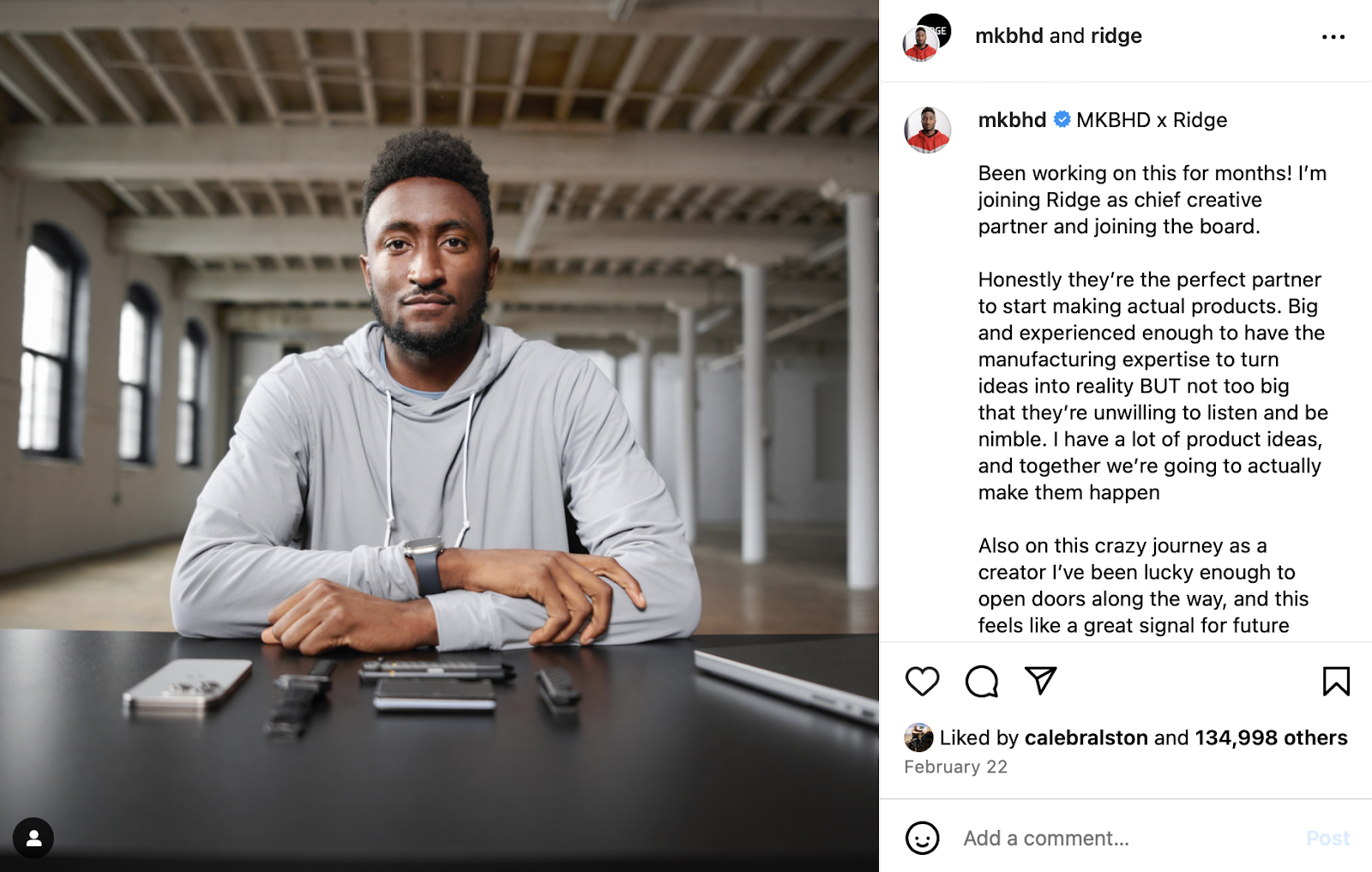Open comments via speech bubble icon

[x=981, y=682]
